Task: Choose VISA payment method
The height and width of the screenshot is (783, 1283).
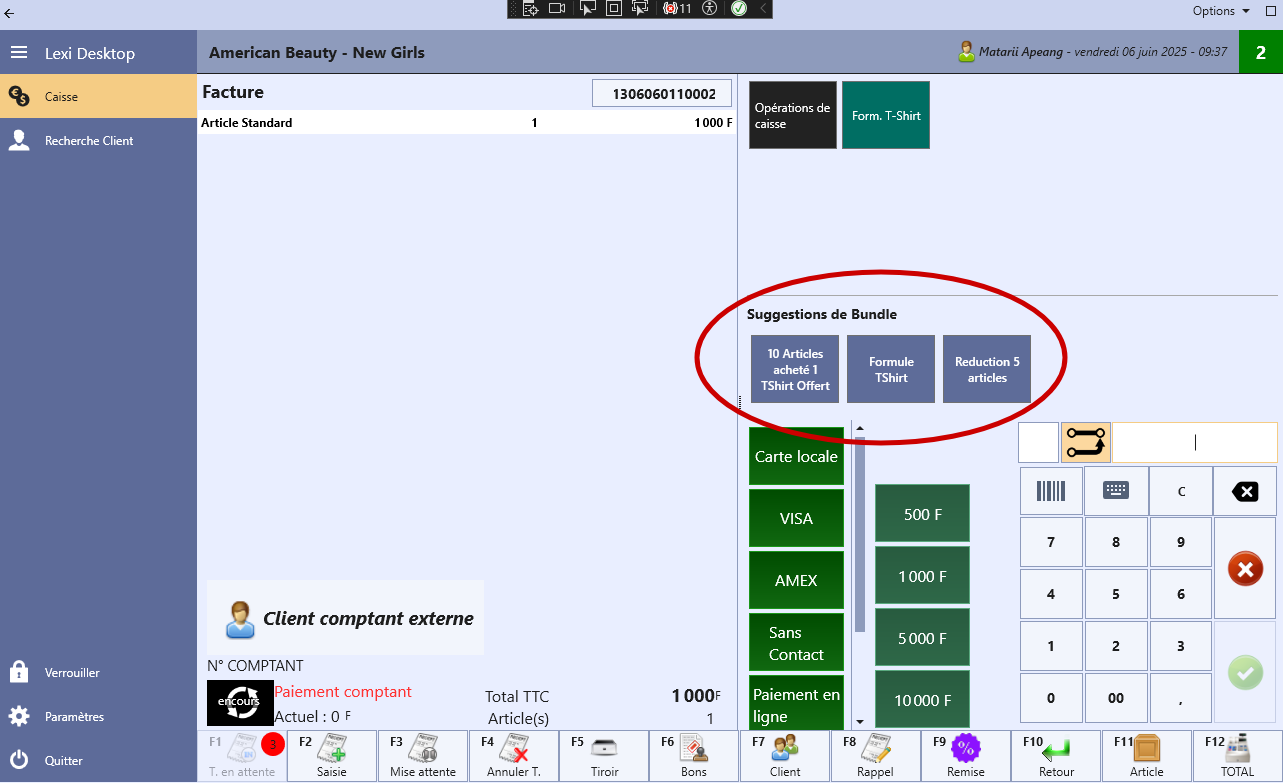Action: tap(796, 519)
